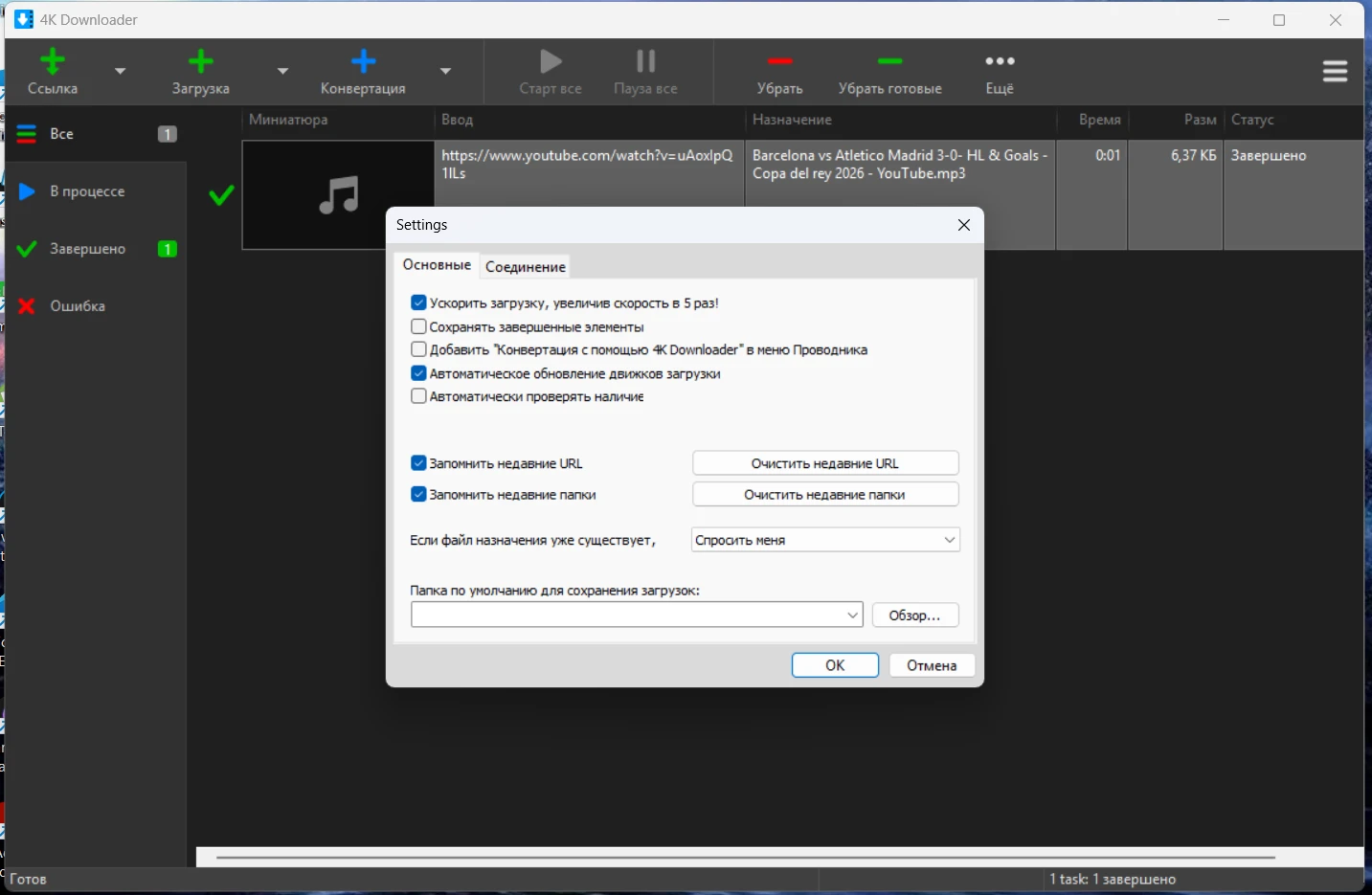Select the Ошибка red cross filter
This screenshot has height=895, width=1372.
27,306
